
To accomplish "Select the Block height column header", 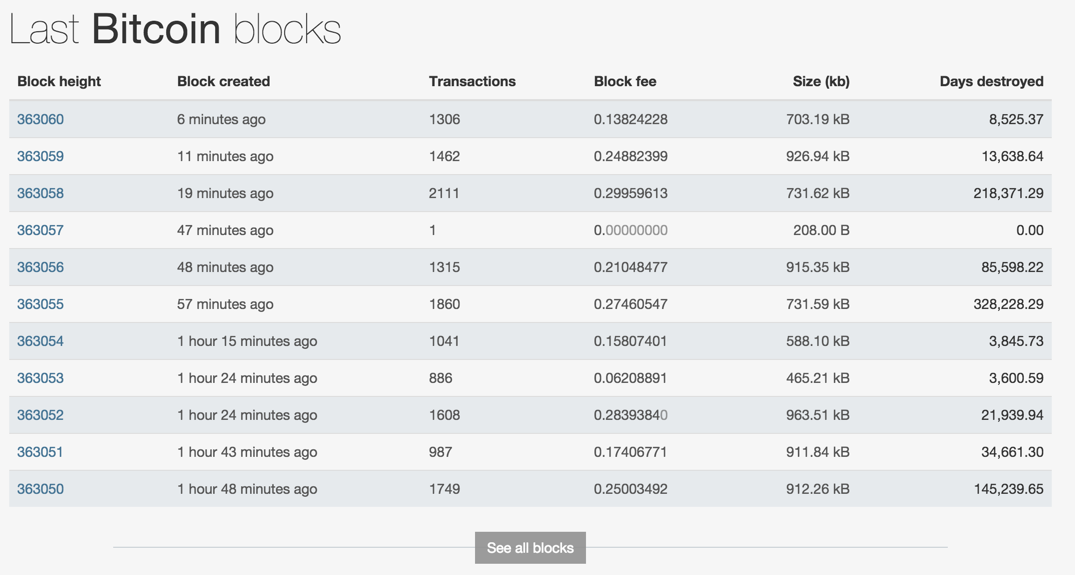I will click(x=59, y=82).
